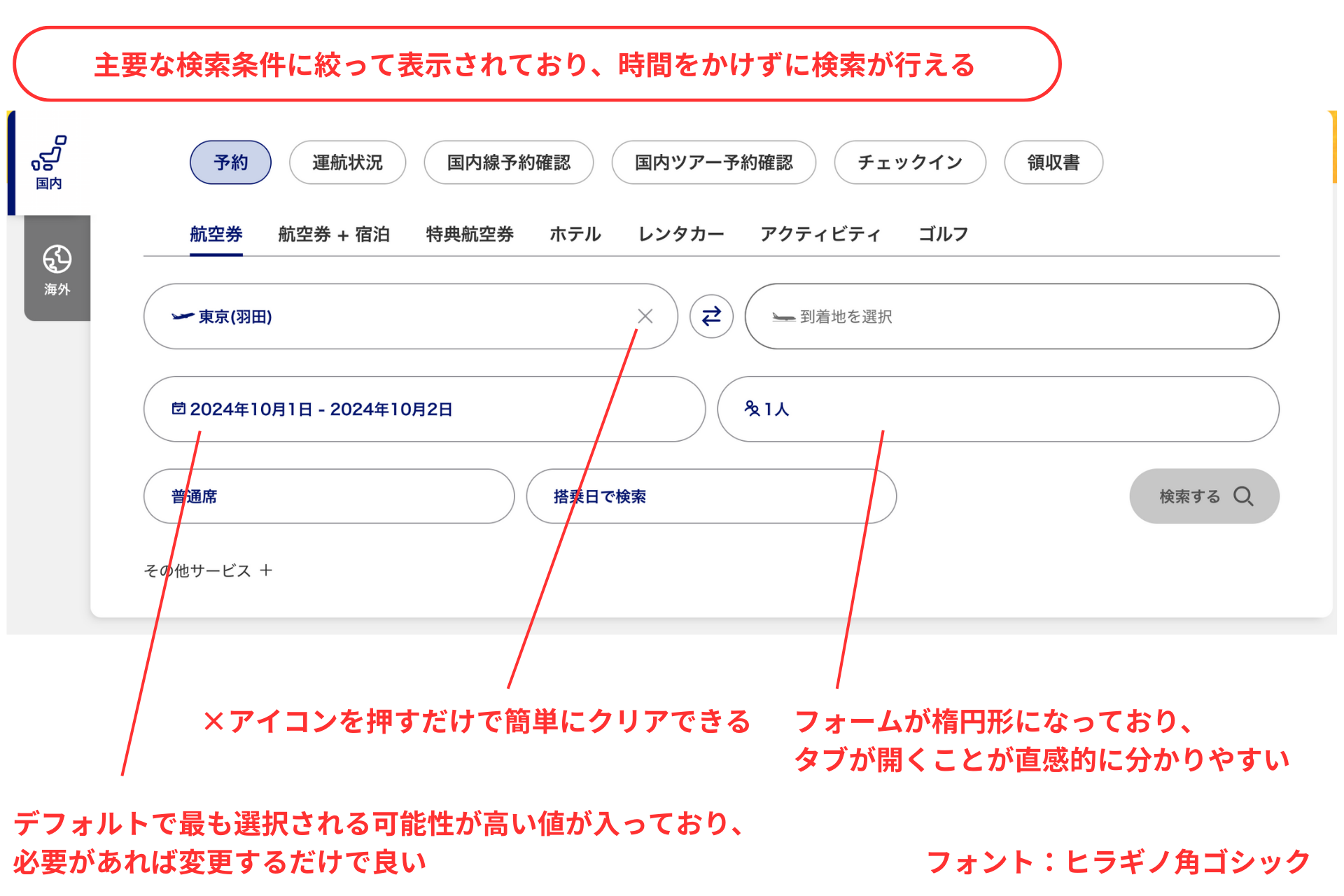The image size is (1344, 896).
Task: Click calendar icon in date field
Action: [178, 409]
